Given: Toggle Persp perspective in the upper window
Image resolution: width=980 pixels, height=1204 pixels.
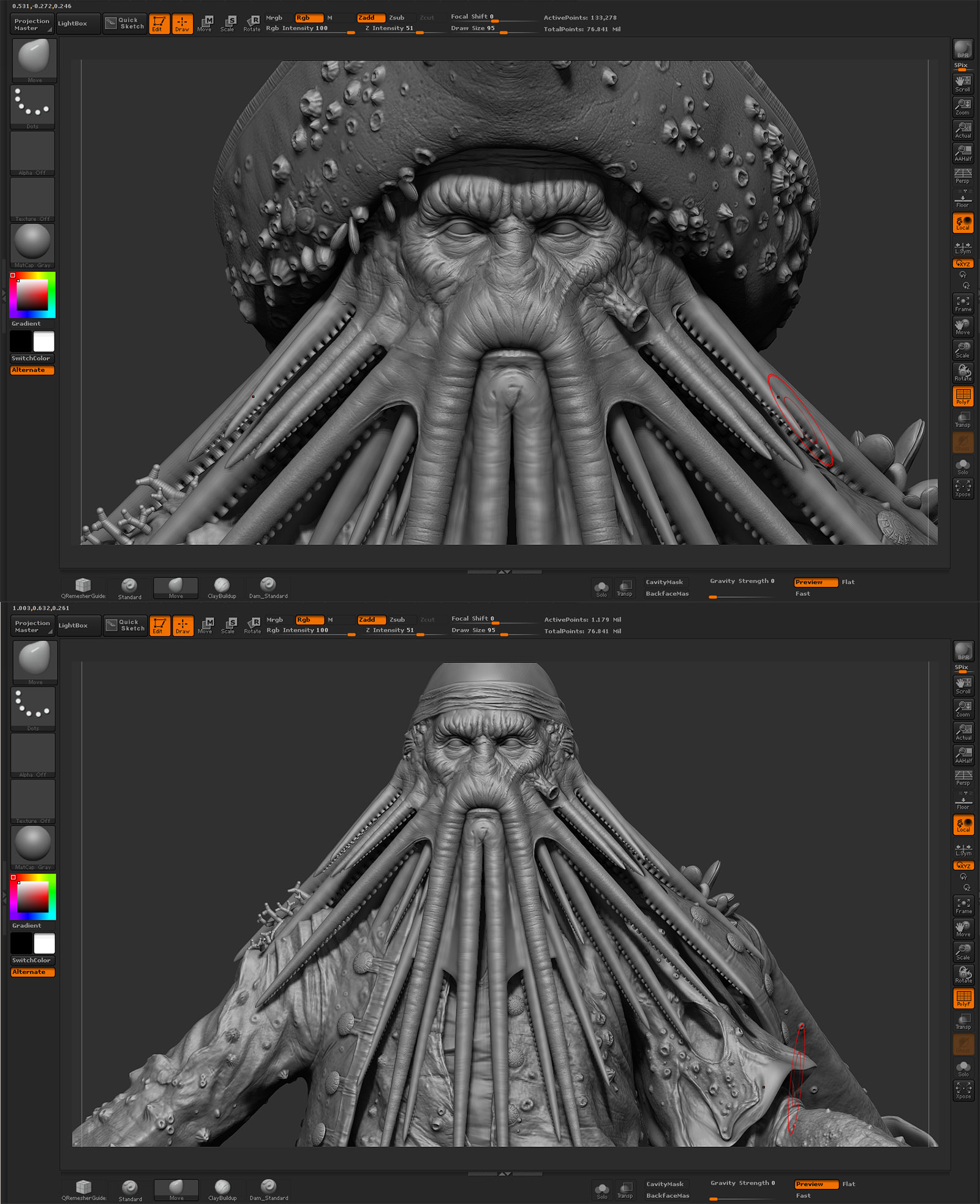Looking at the screenshot, I should [963, 176].
